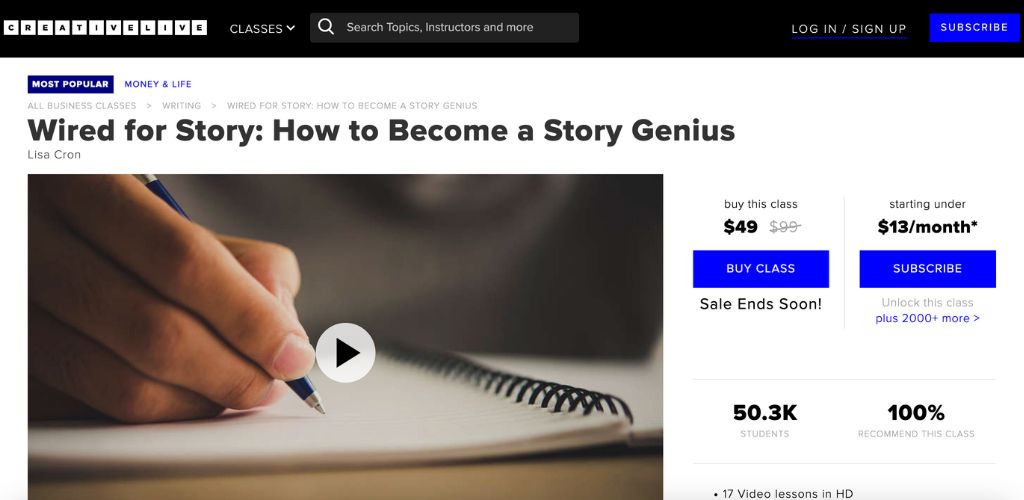This screenshot has height=500, width=1024.
Task: Click the class title heading
Action: [x=381, y=130]
